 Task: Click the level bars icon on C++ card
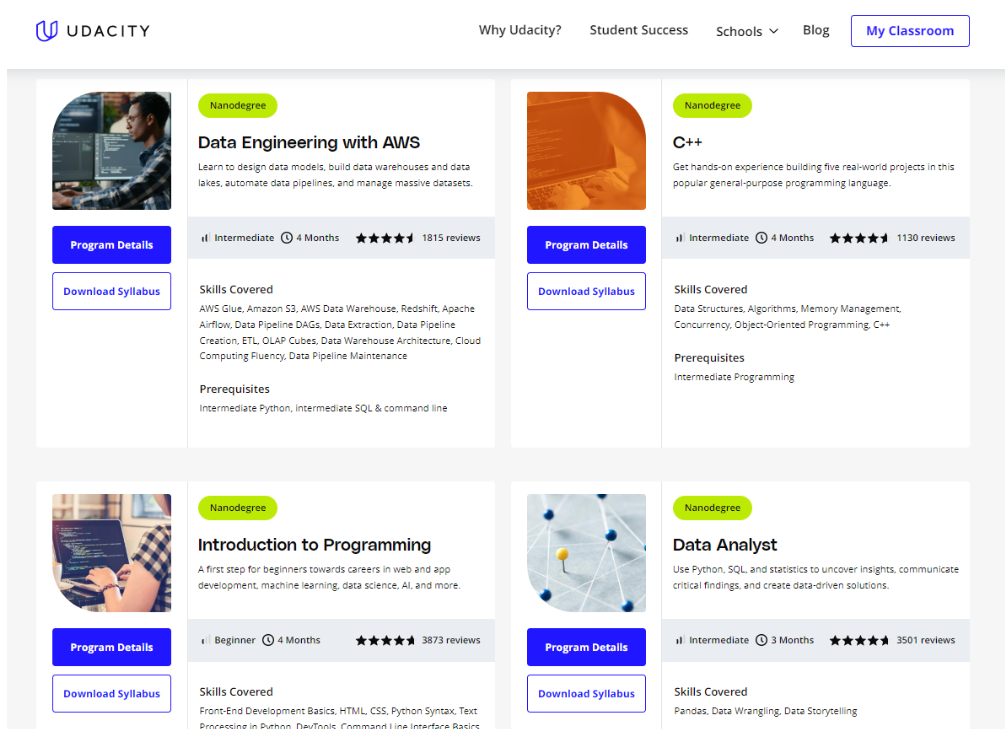[x=680, y=238]
